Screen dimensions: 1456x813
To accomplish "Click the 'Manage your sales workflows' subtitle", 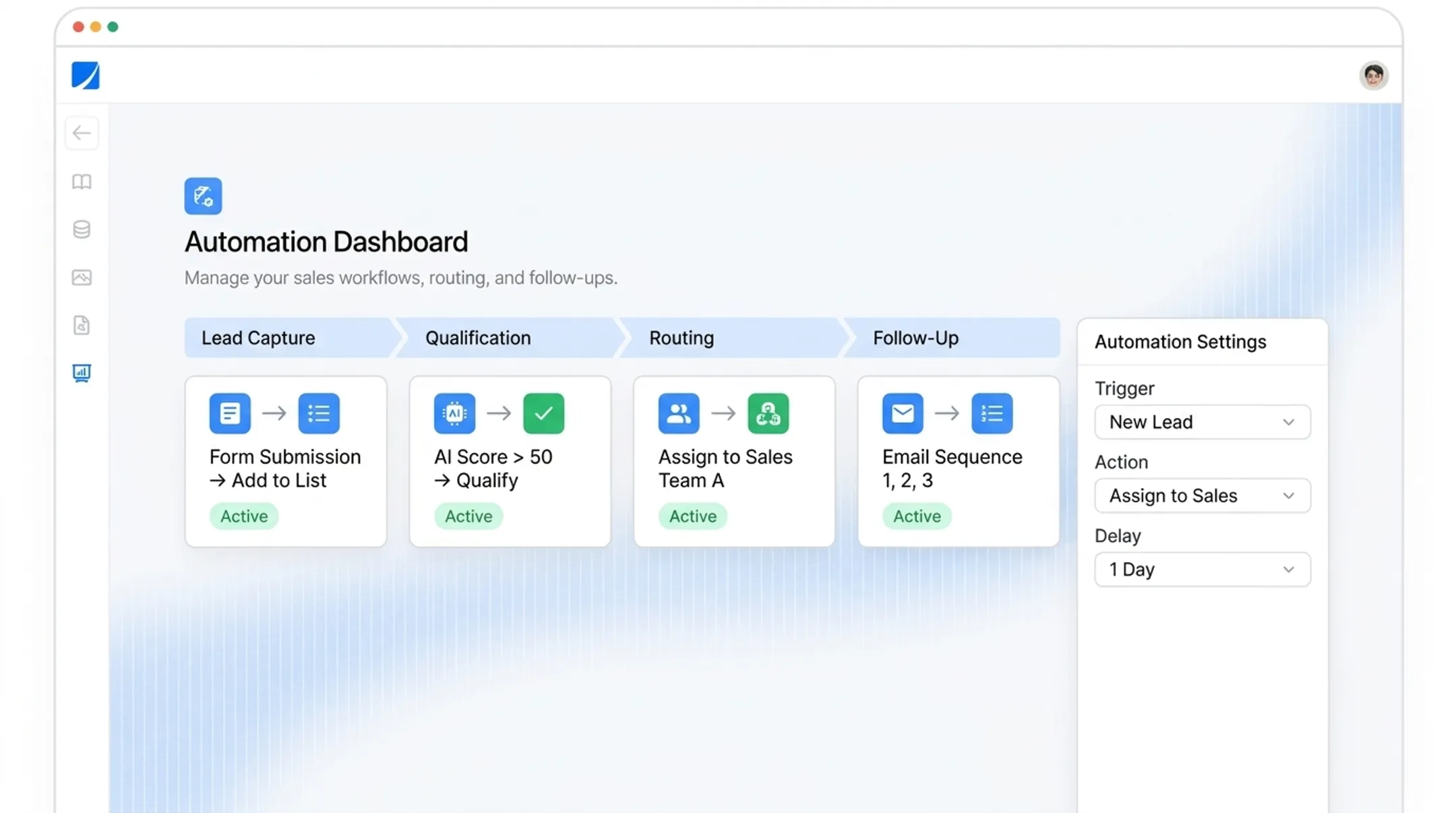I will click(x=401, y=278).
